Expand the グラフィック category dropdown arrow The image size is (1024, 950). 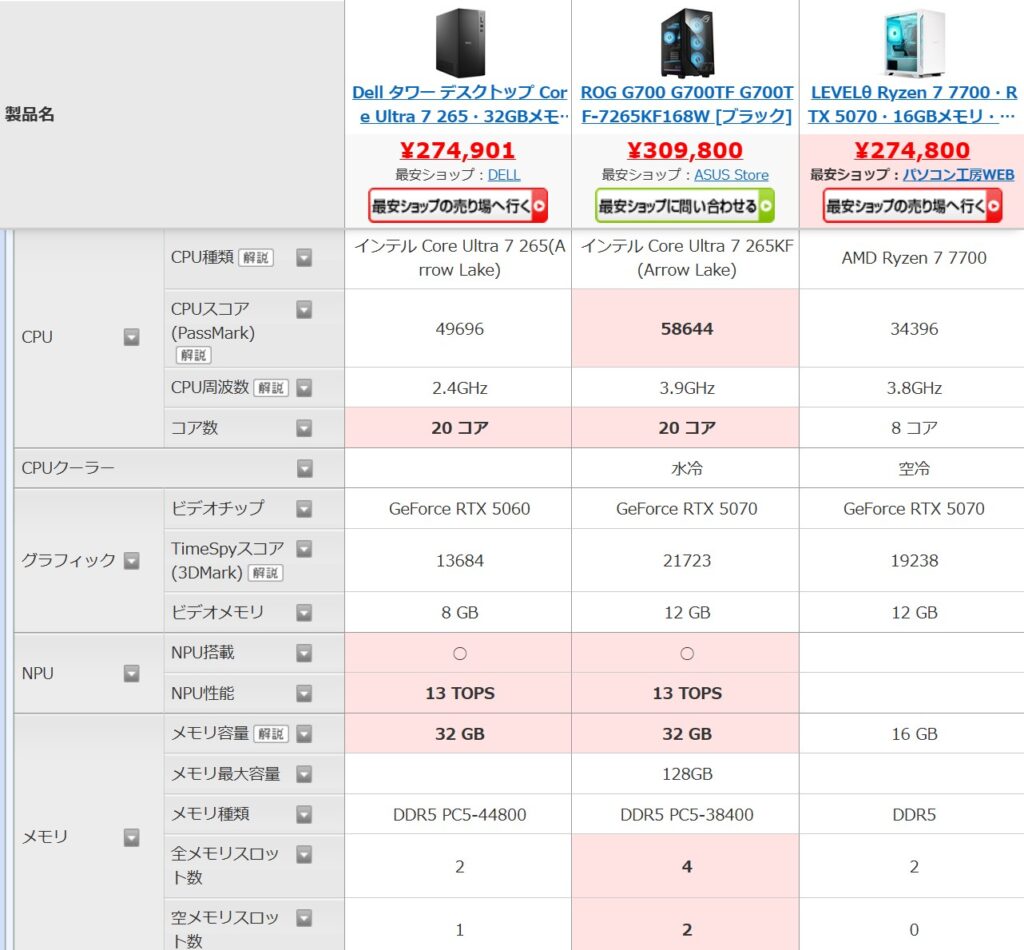point(131,561)
